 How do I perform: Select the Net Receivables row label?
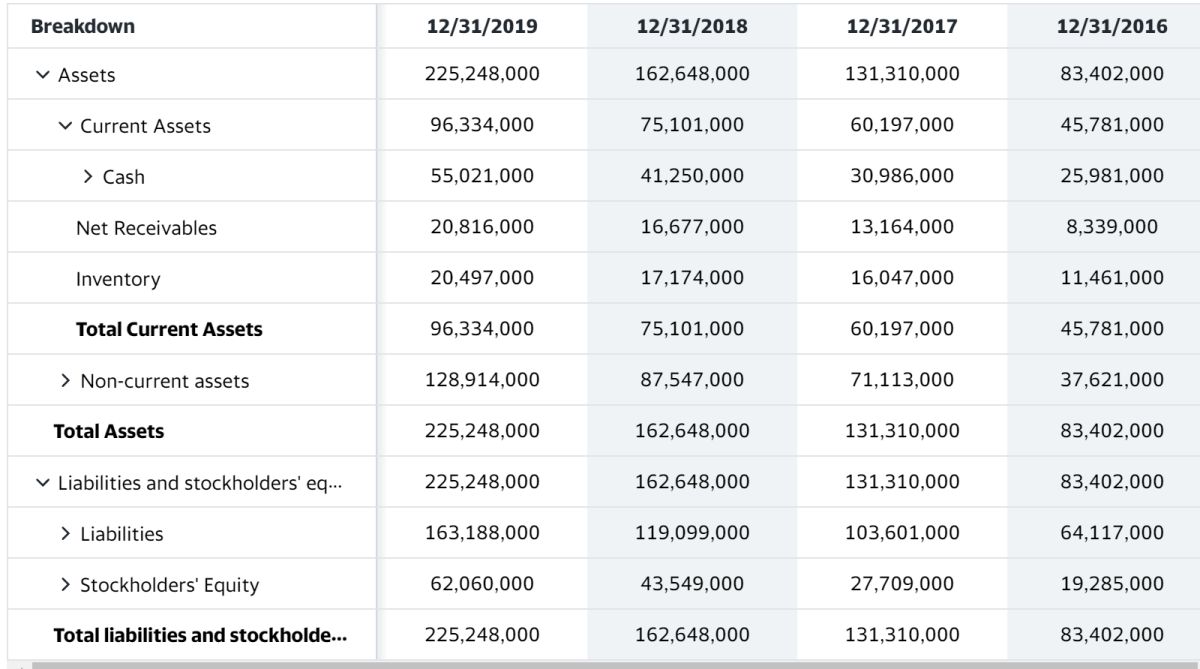coord(146,228)
